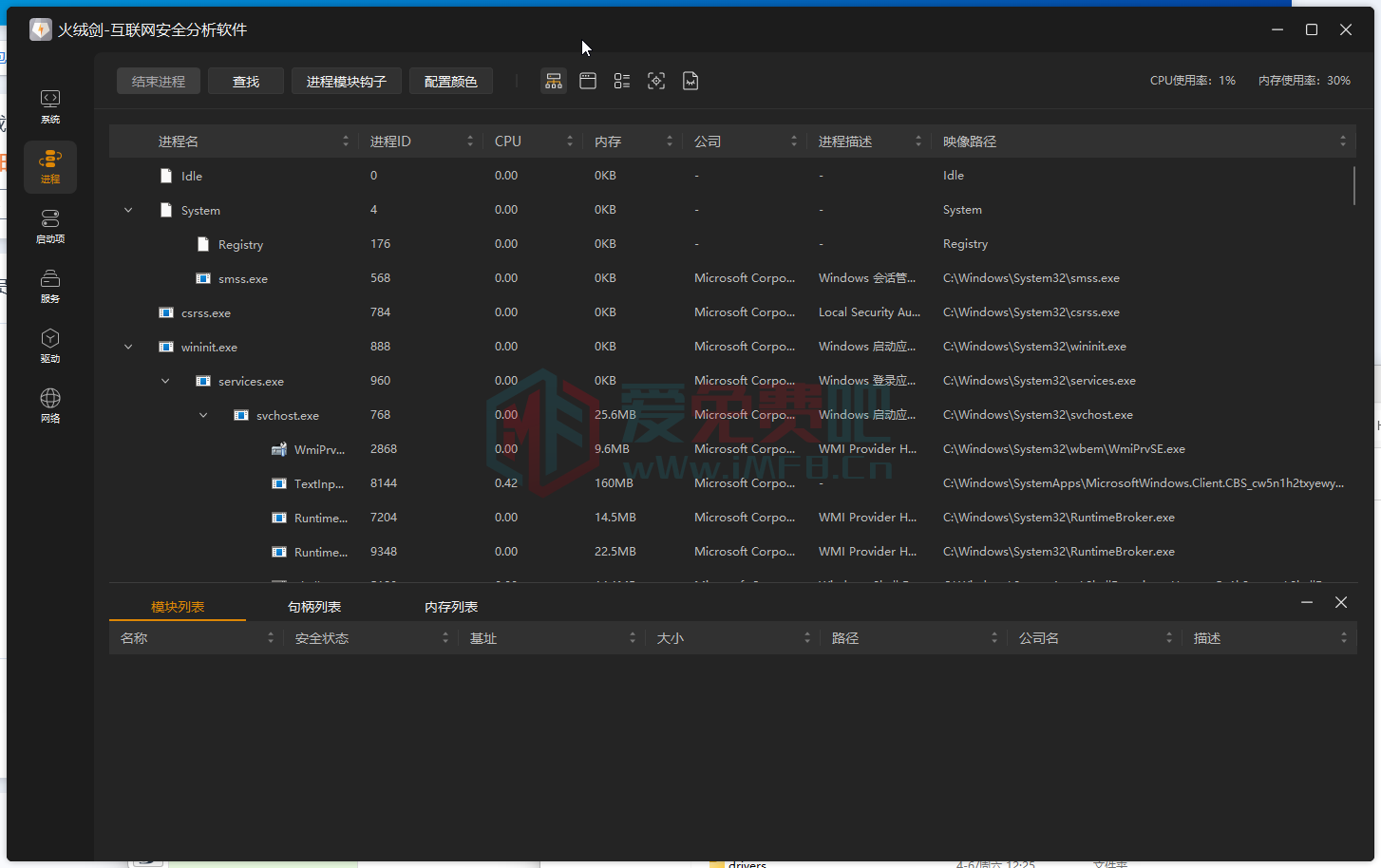Collapse the svchost.exe tree node

click(x=203, y=415)
